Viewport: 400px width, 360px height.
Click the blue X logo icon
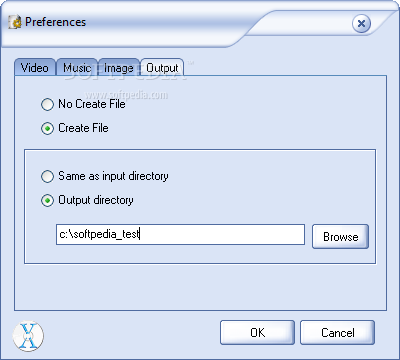pyautogui.click(x=28, y=336)
